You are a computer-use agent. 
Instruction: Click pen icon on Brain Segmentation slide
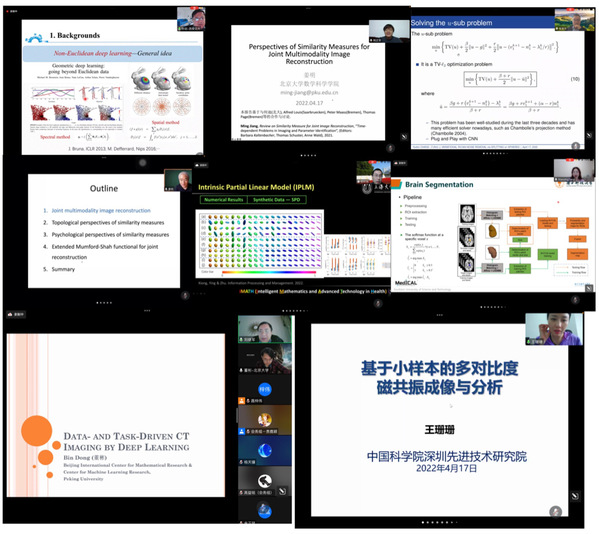tap(589, 289)
